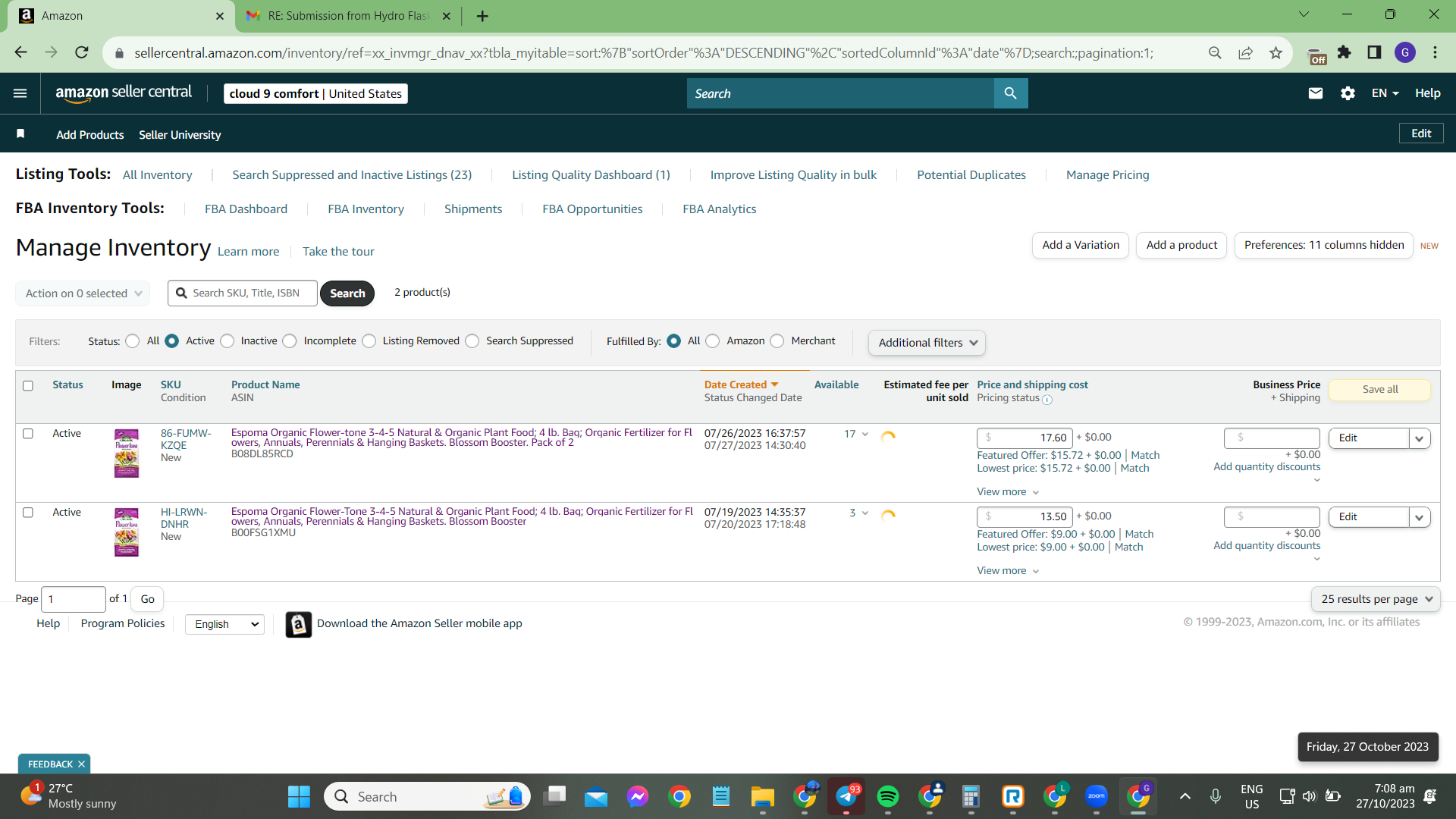Open the EN language dropdown

[x=1385, y=93]
